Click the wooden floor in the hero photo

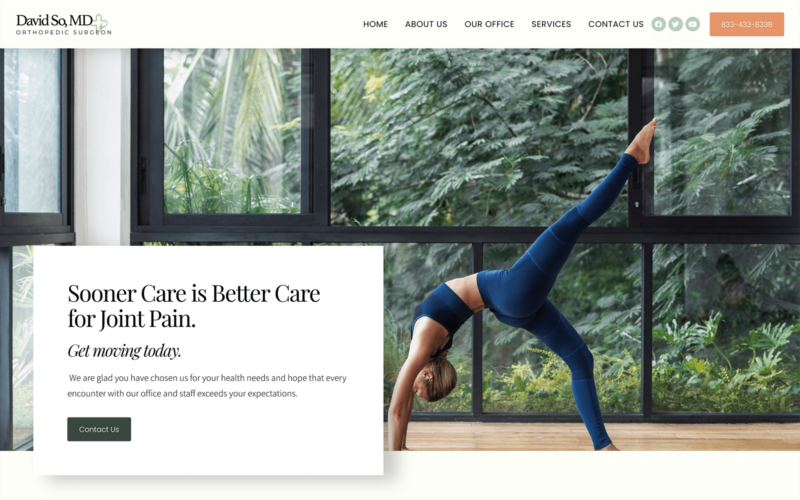click(x=592, y=436)
